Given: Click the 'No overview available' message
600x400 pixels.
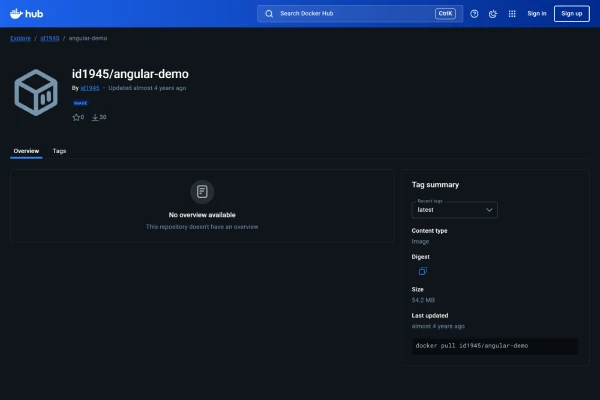Looking at the screenshot, I should [x=202, y=215].
